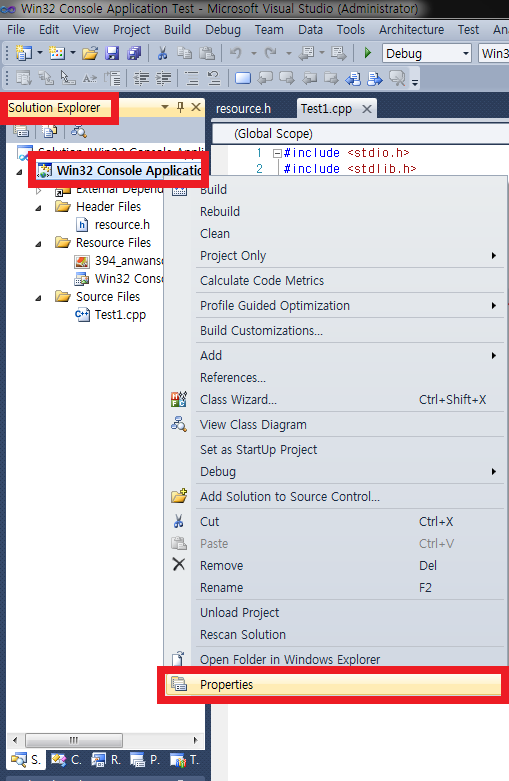Click Solution Explorer horizontal scrollbar thumb
This screenshot has width=509, height=781.
point(74,740)
